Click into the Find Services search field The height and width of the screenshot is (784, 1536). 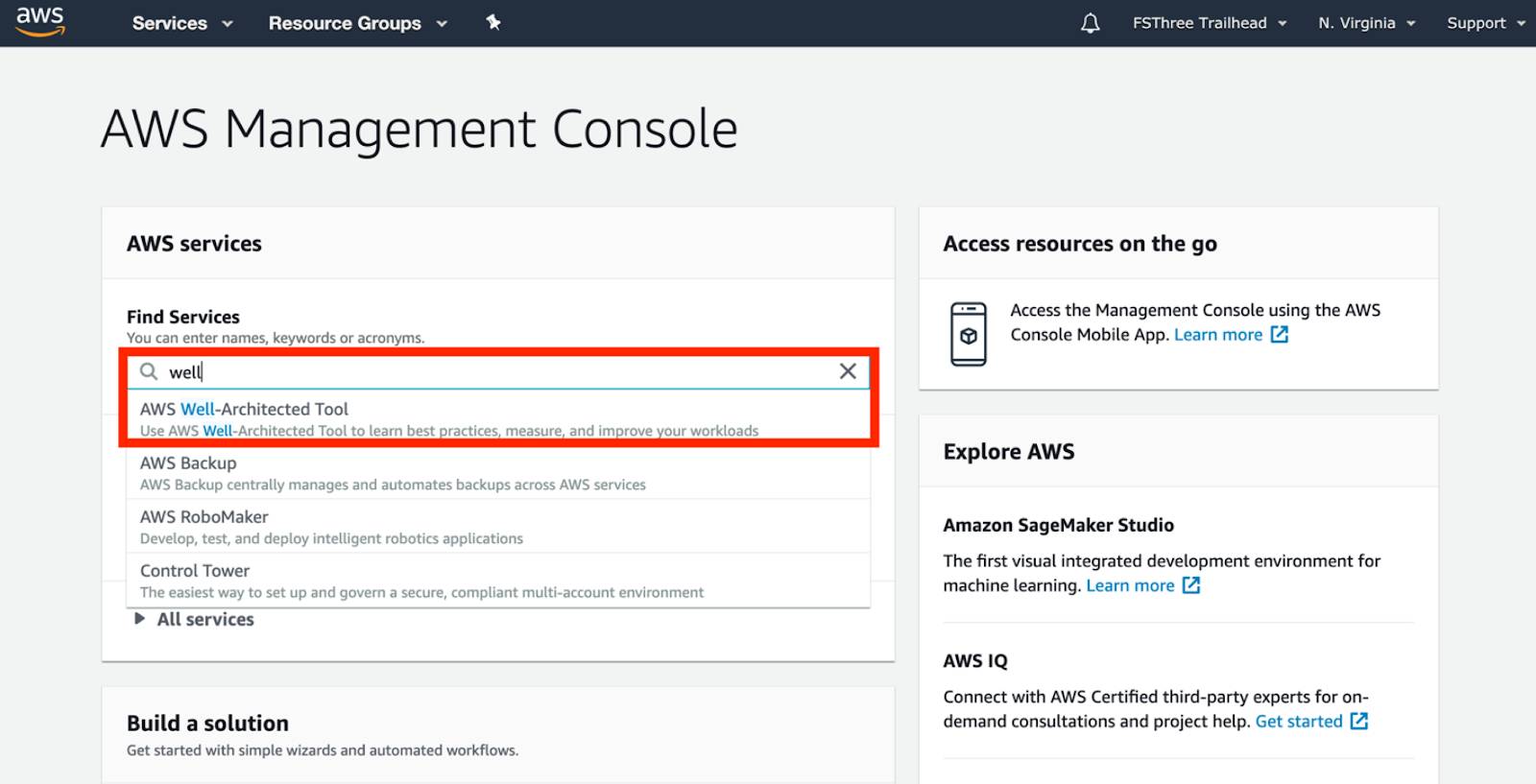pos(497,371)
